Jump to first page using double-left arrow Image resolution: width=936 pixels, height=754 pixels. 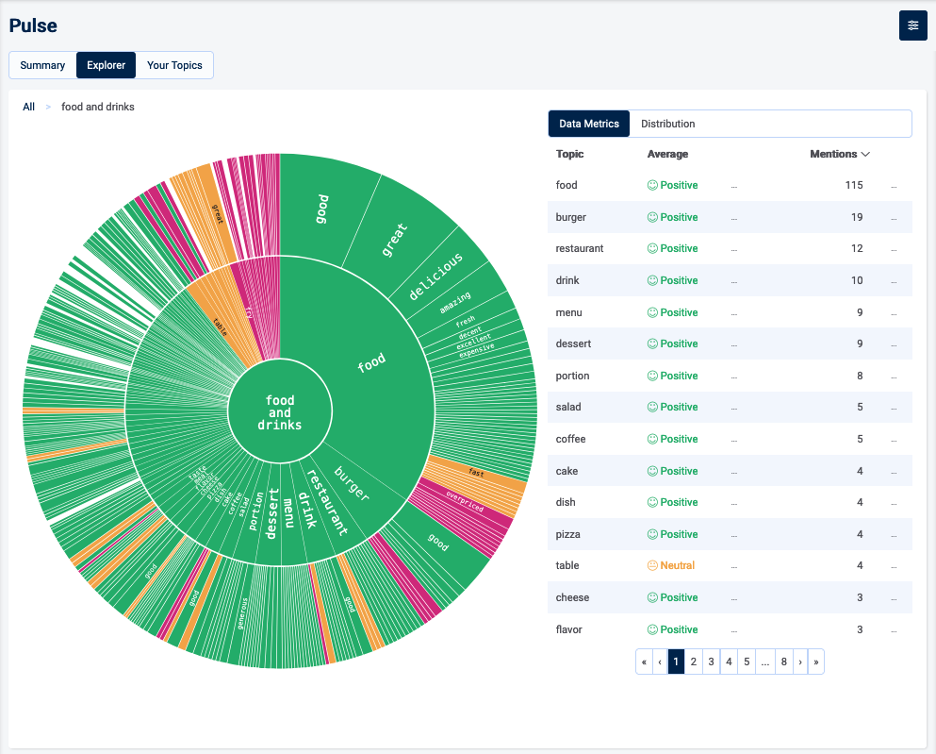[643, 661]
